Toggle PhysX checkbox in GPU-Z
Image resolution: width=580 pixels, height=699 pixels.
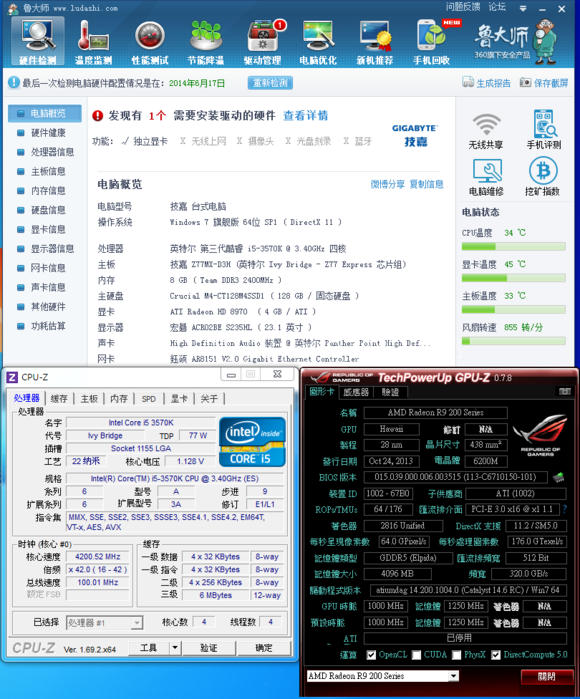(x=457, y=655)
